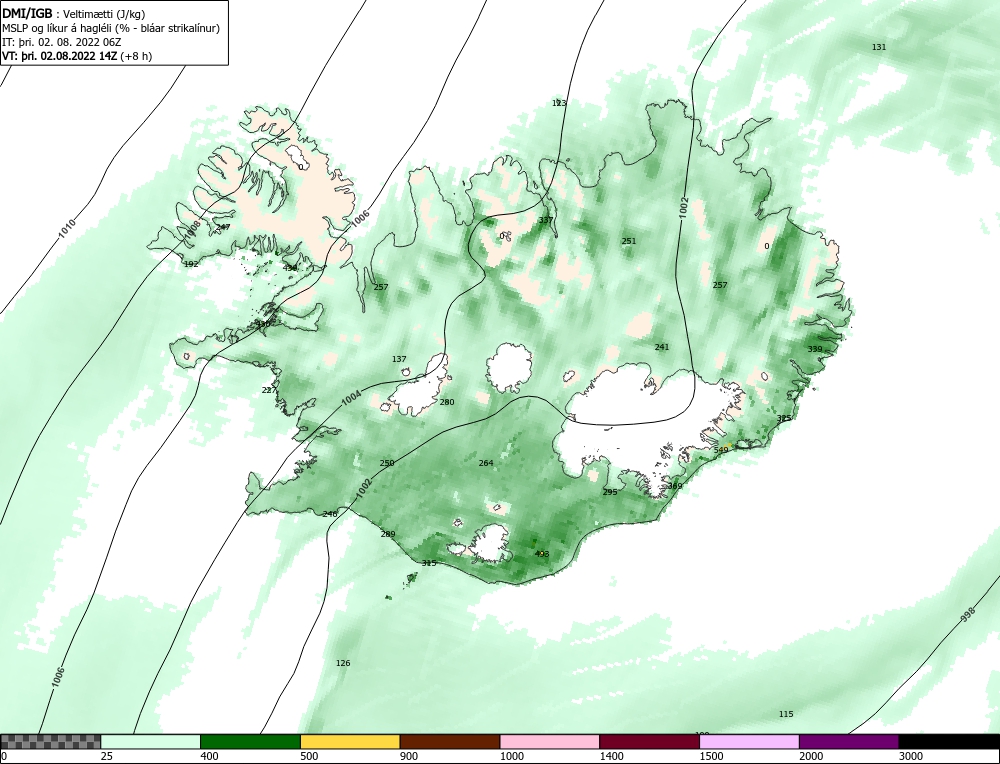Click the map value '369'
This screenshot has height=764, width=1000.
click(675, 486)
